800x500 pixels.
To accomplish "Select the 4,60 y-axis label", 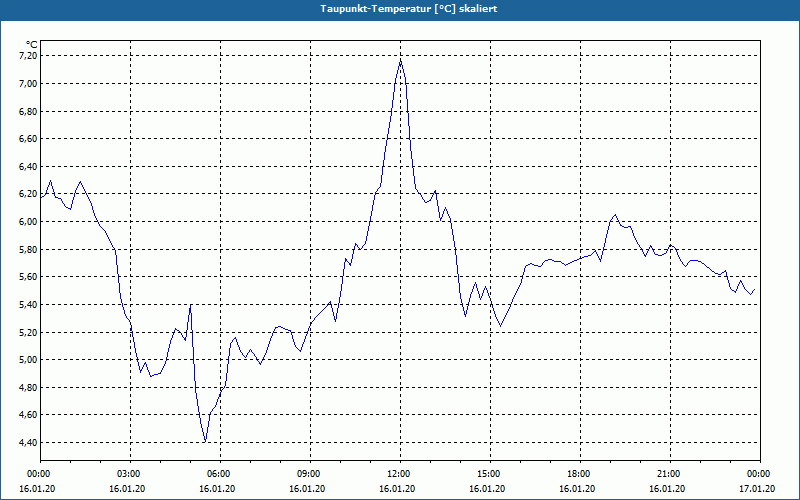I will pos(28,415).
